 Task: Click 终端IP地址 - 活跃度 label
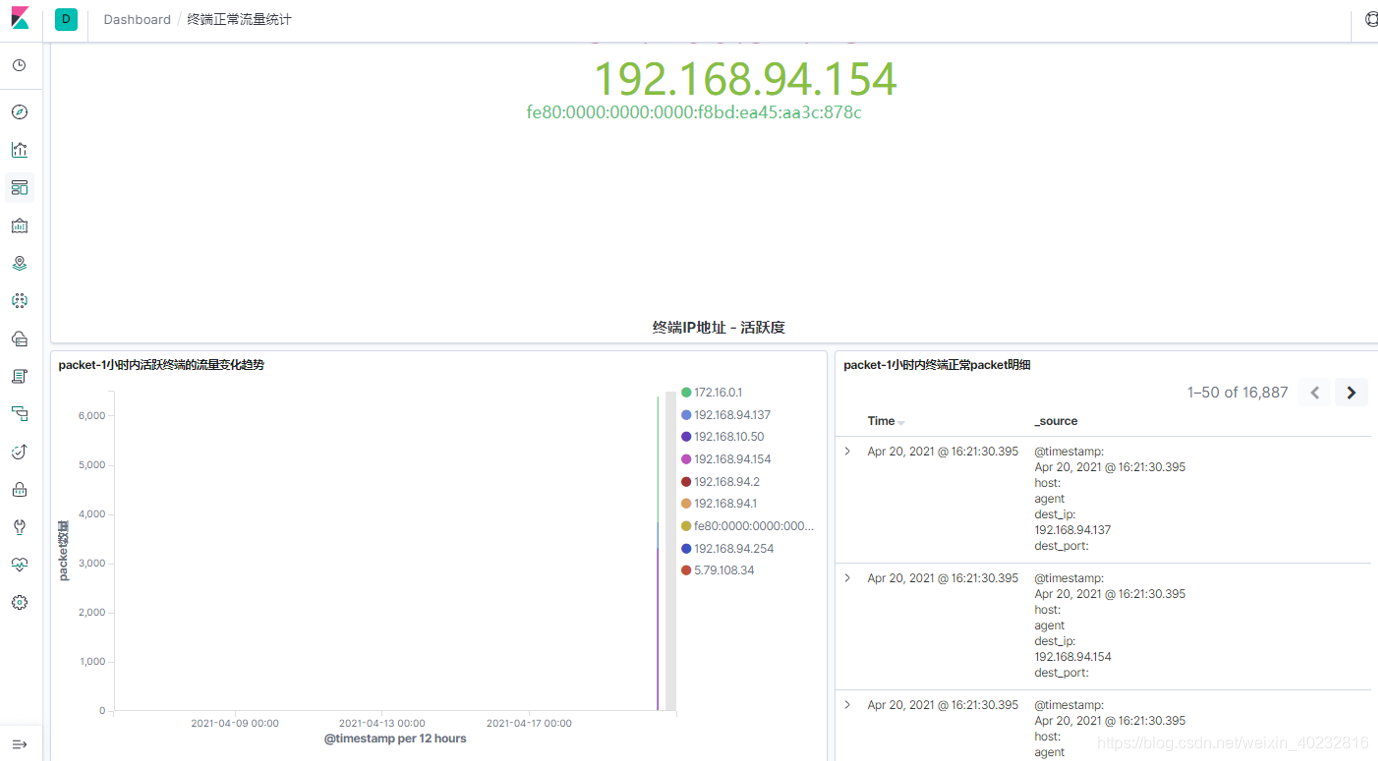[718, 327]
